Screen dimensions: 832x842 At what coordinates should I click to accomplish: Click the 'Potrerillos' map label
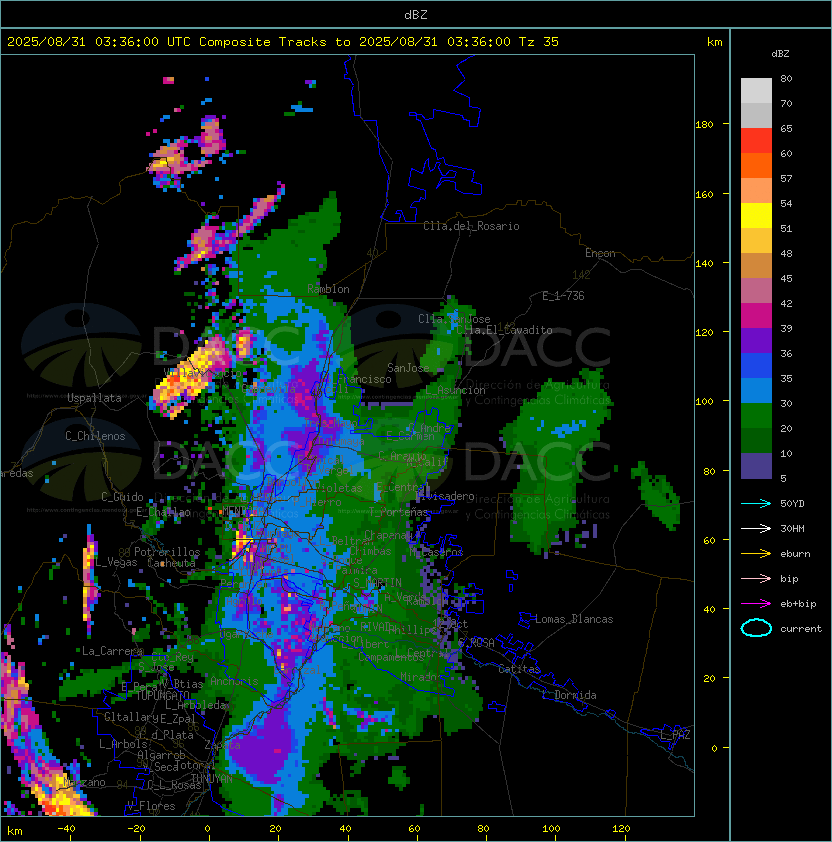click(x=167, y=551)
